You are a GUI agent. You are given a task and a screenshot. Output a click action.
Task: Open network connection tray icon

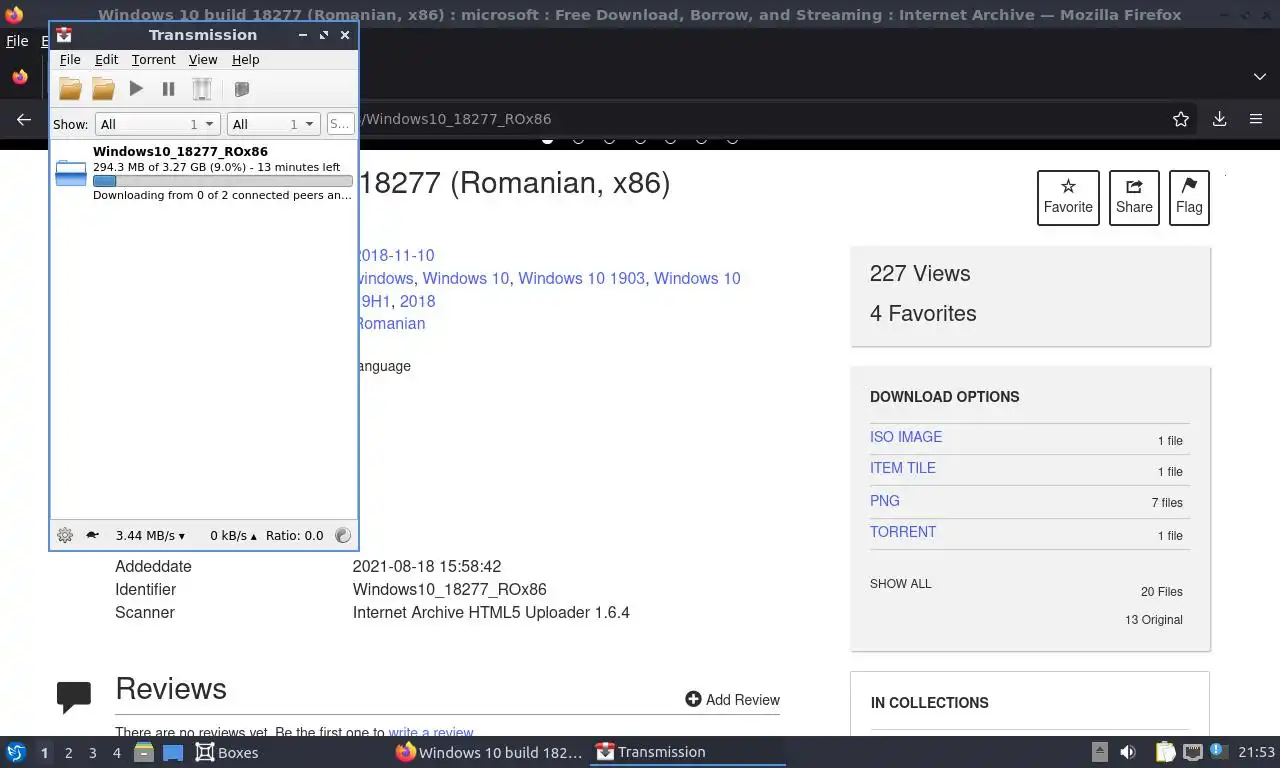point(1192,752)
